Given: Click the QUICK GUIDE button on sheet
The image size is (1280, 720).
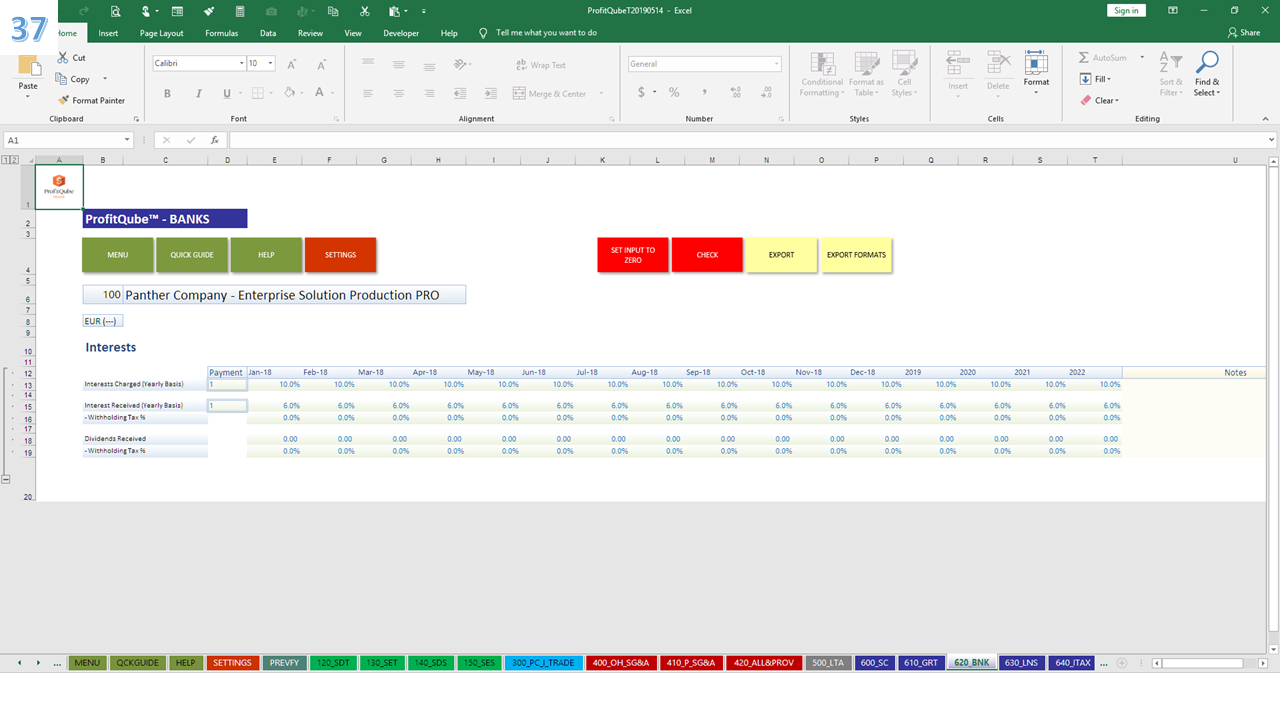Looking at the screenshot, I should coord(192,255).
